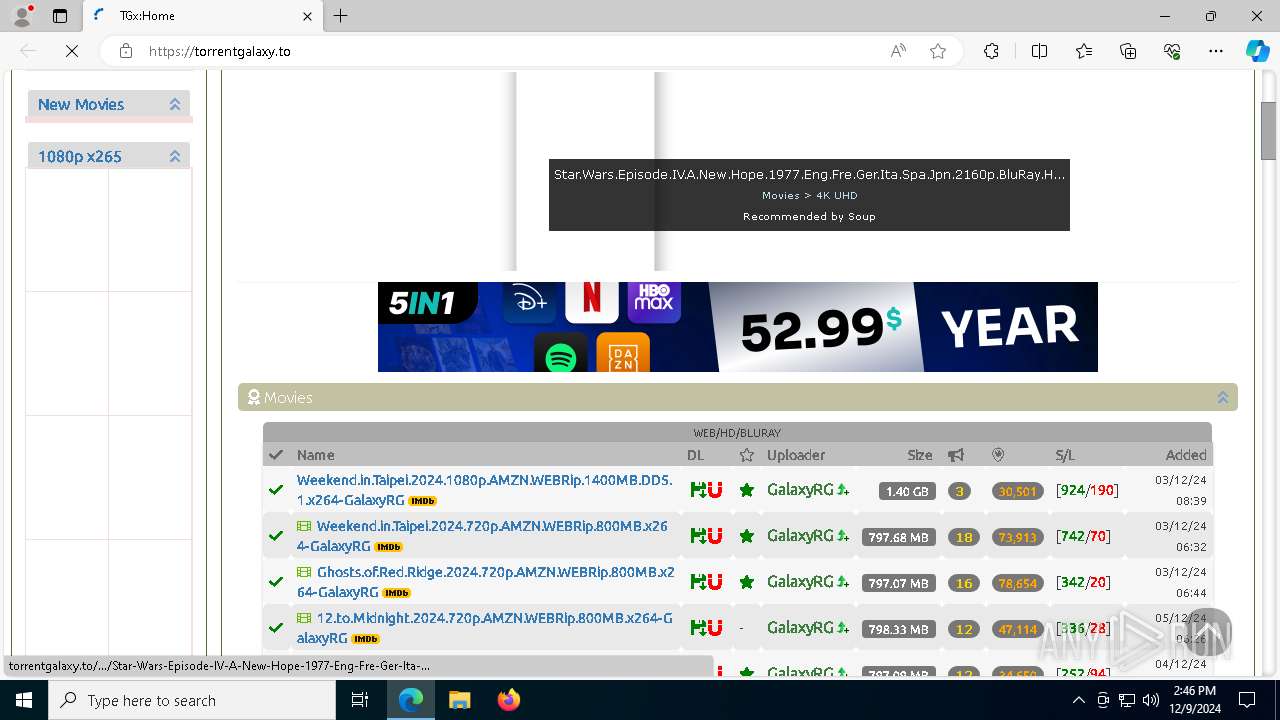Click the taskbar search box
This screenshot has height=720, width=1280.
click(x=191, y=700)
